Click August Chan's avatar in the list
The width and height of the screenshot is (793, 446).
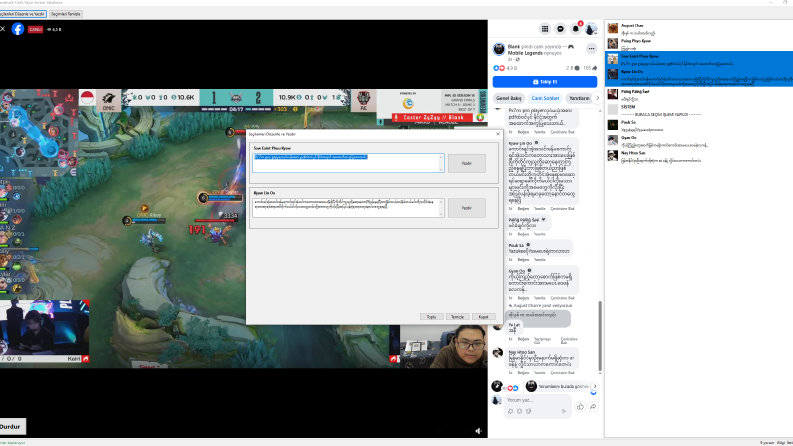click(612, 28)
